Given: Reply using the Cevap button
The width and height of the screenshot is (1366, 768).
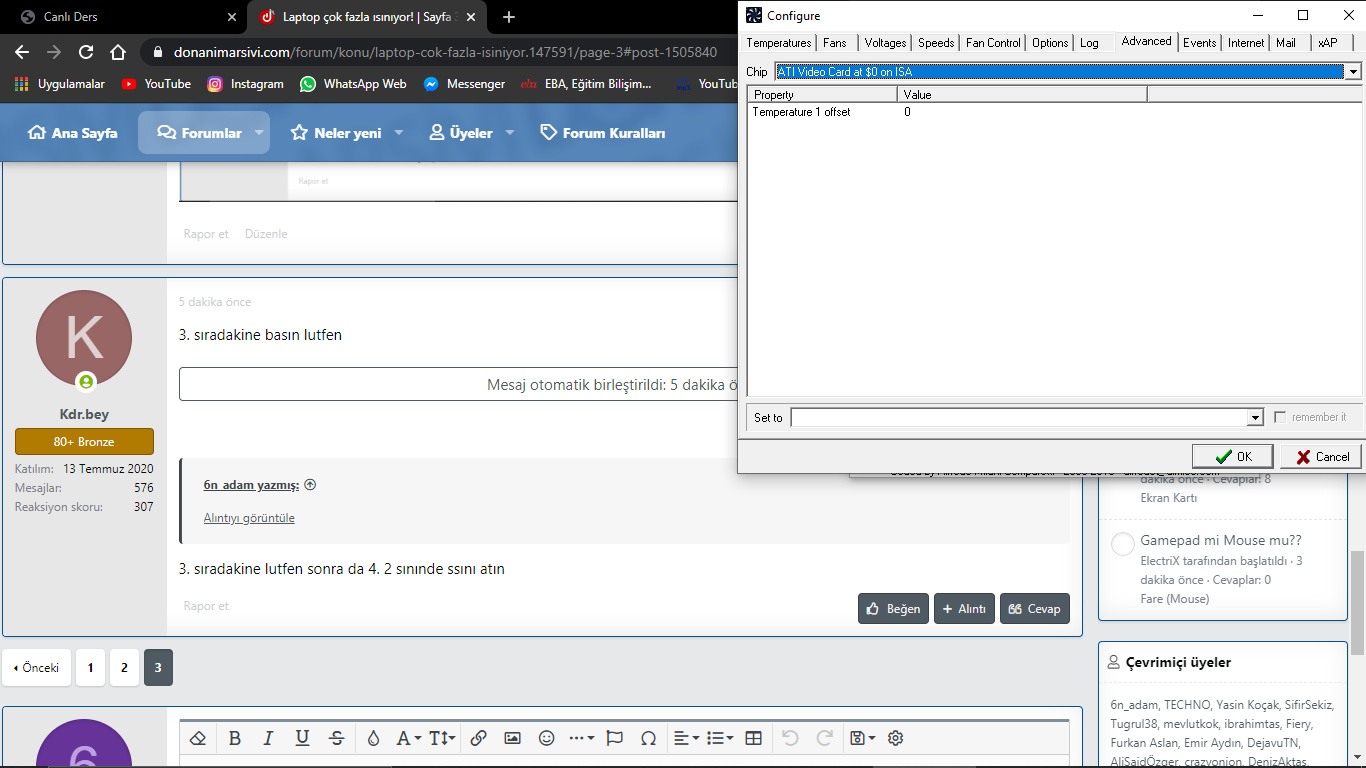Looking at the screenshot, I should (x=1035, y=608).
